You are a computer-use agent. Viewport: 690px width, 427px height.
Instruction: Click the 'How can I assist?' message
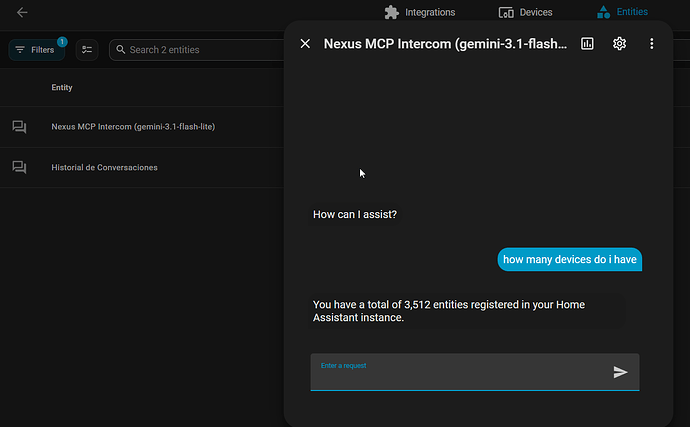pos(355,214)
